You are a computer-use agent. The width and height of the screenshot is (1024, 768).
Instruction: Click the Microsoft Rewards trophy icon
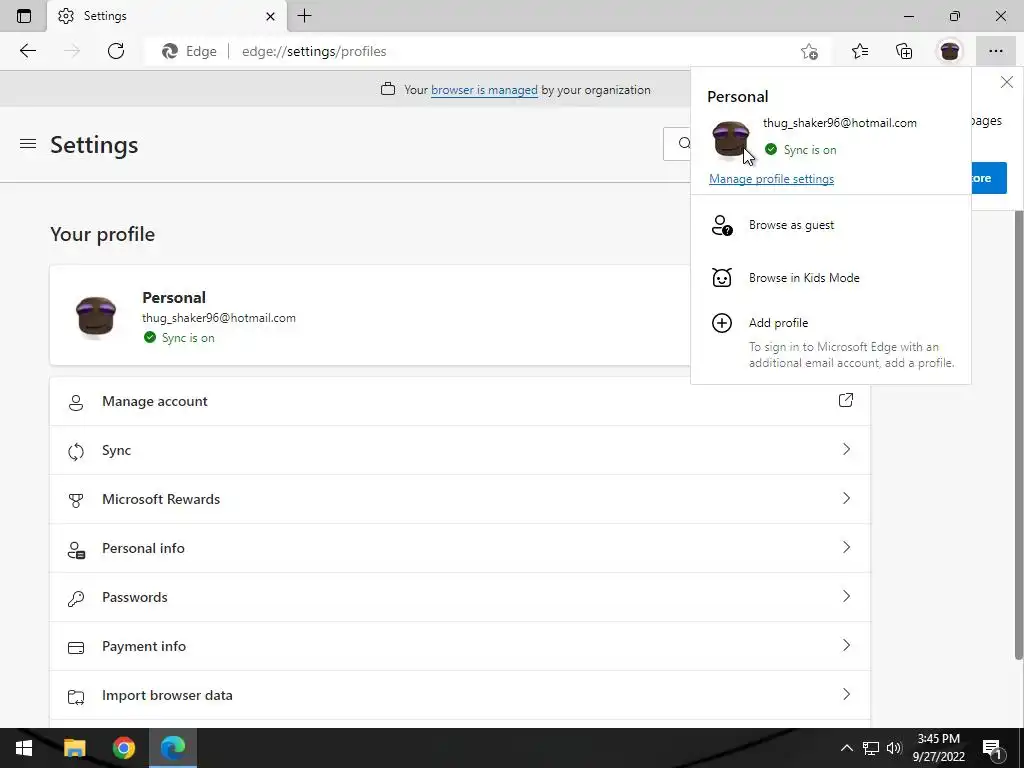coord(76,501)
